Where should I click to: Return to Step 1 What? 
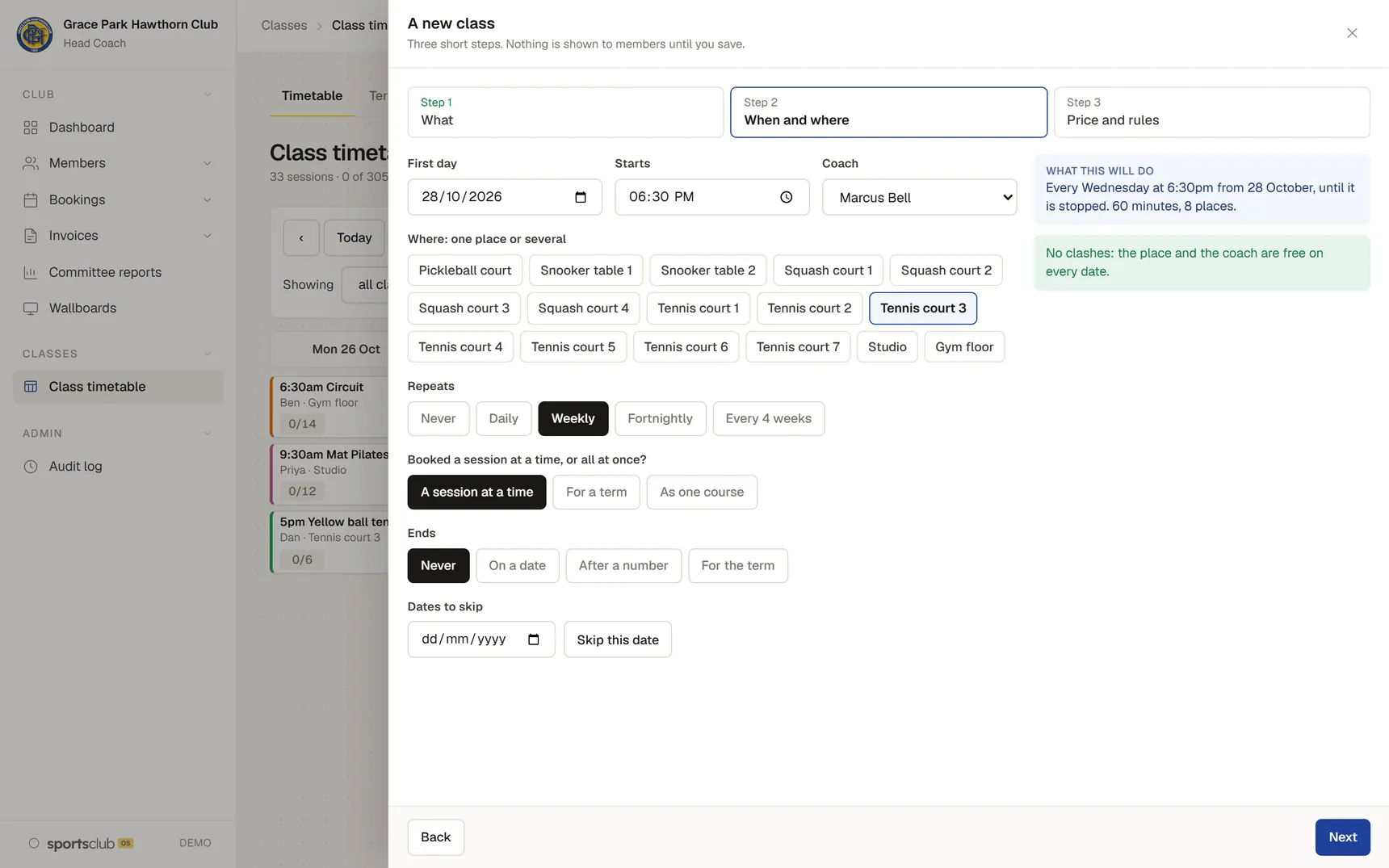565,112
